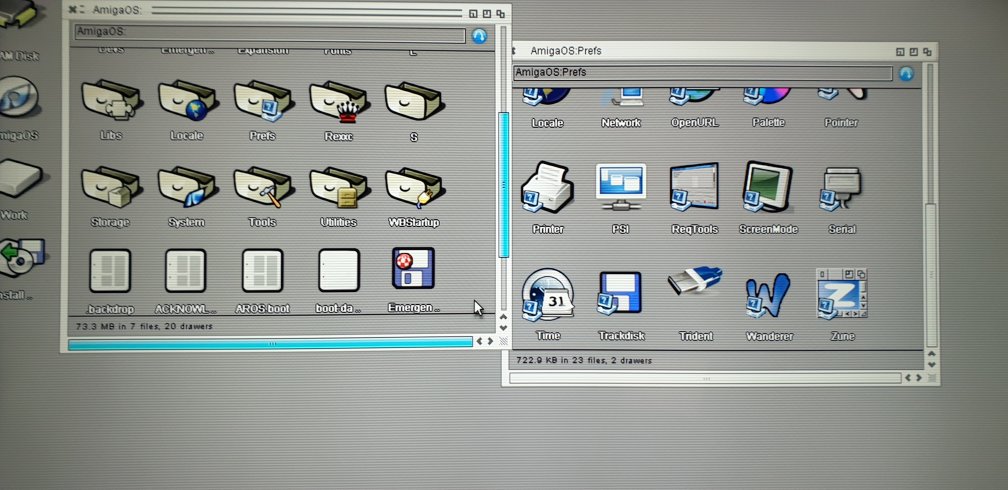Image resolution: width=1008 pixels, height=490 pixels.
Task: Click Prefs window zoom gadget
Action: [x=913, y=51]
